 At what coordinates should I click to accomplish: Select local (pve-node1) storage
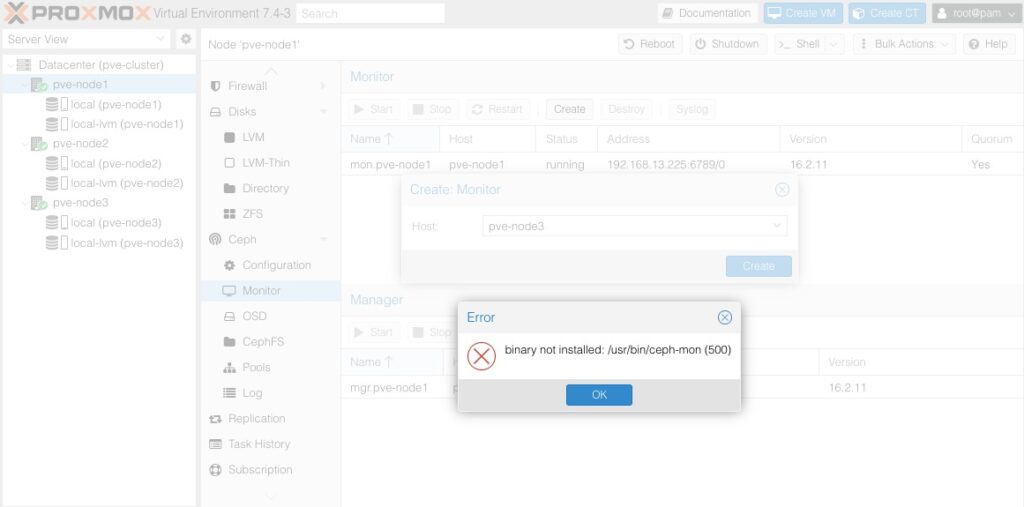116,105
